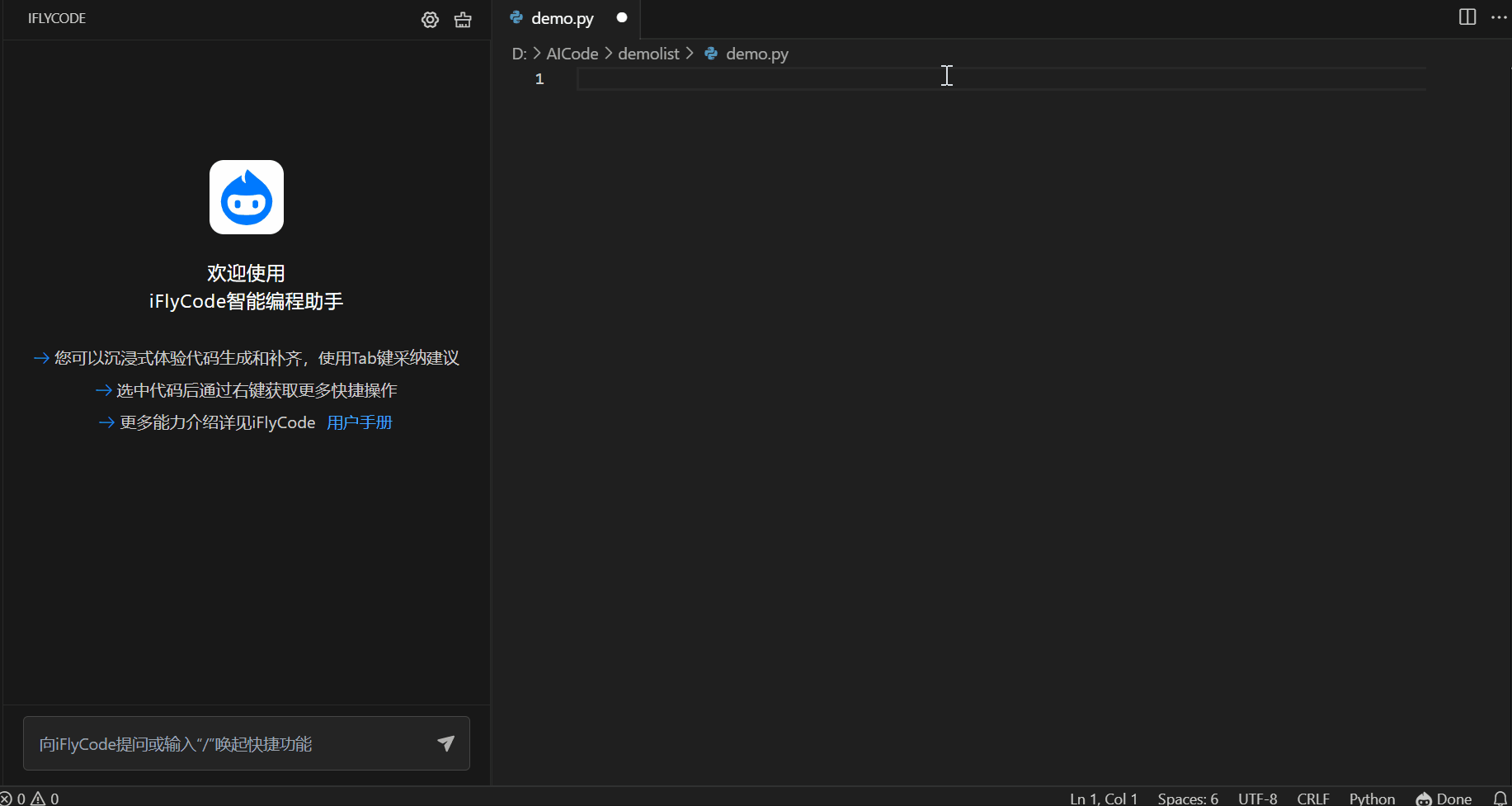Click the iFlyCode question input box
This screenshot has height=806, width=1512.
[231, 743]
